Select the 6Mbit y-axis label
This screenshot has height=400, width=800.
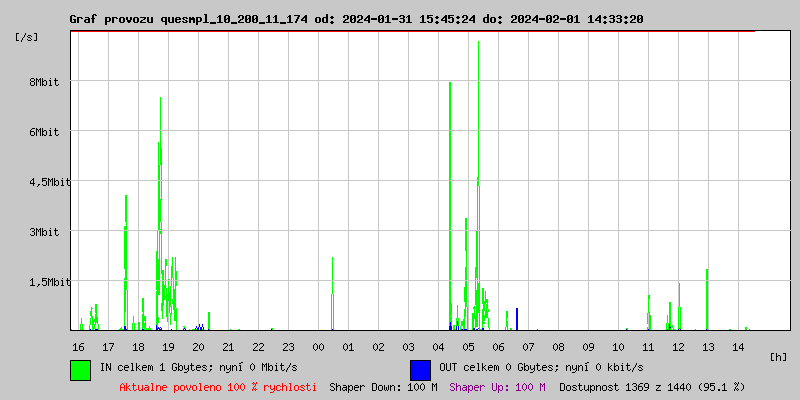tap(45, 132)
